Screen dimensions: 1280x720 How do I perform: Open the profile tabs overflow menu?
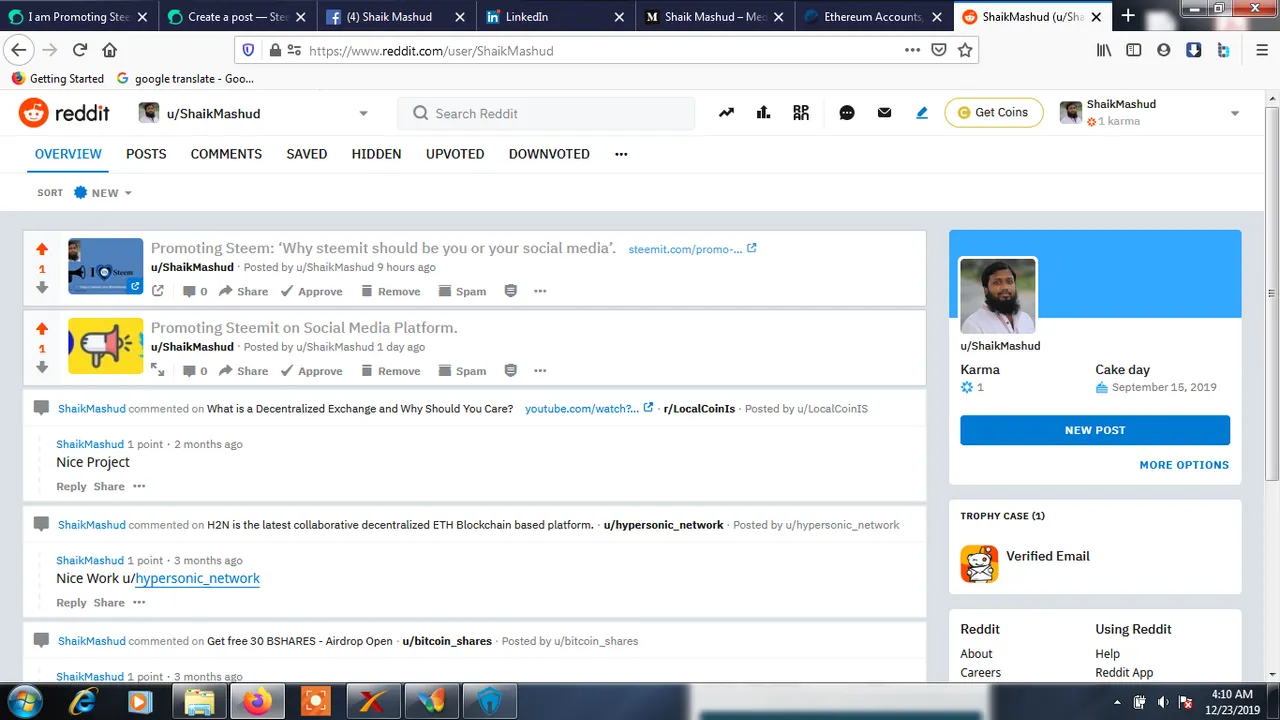click(x=621, y=154)
